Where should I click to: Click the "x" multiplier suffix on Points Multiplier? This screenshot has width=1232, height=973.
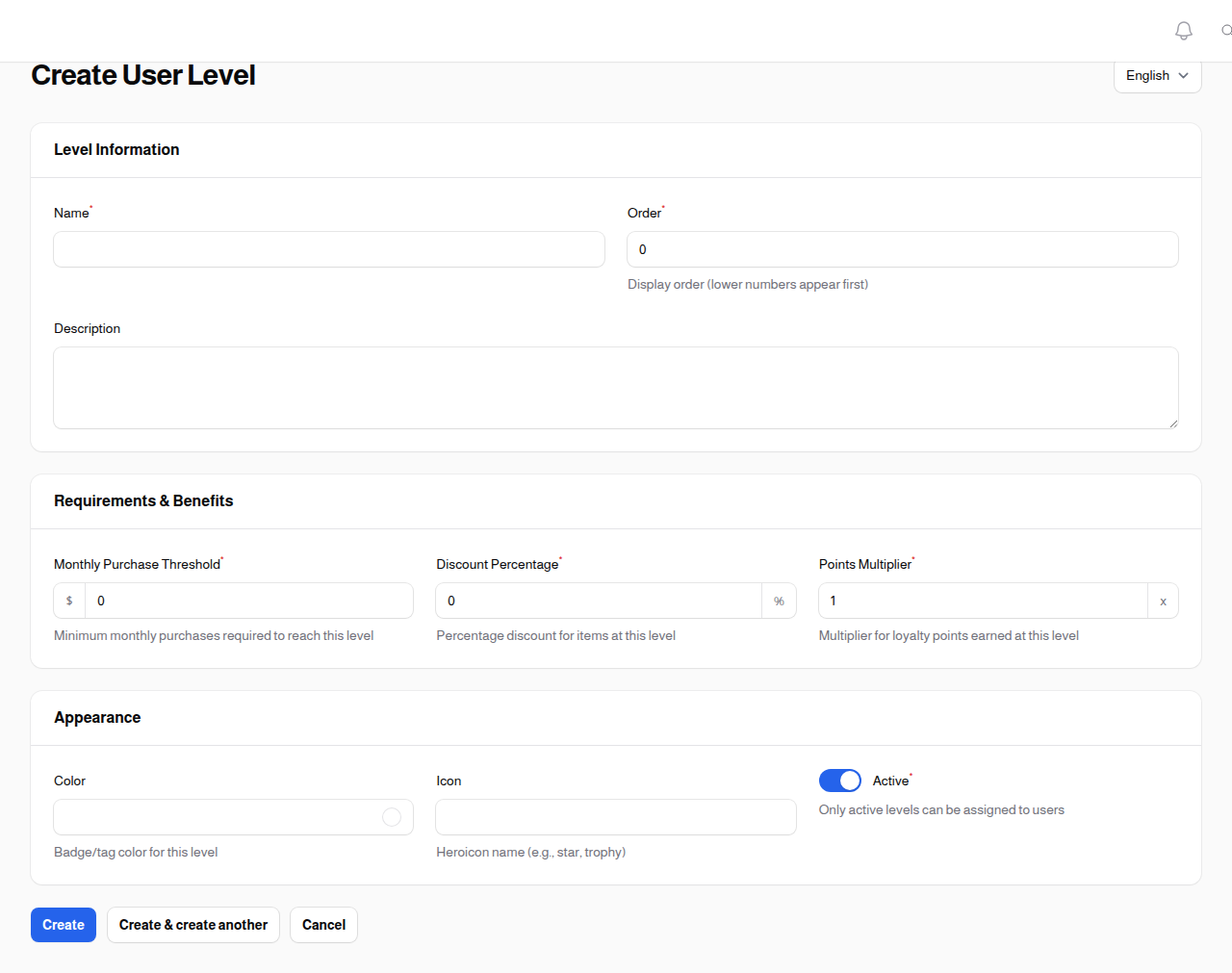(1163, 600)
